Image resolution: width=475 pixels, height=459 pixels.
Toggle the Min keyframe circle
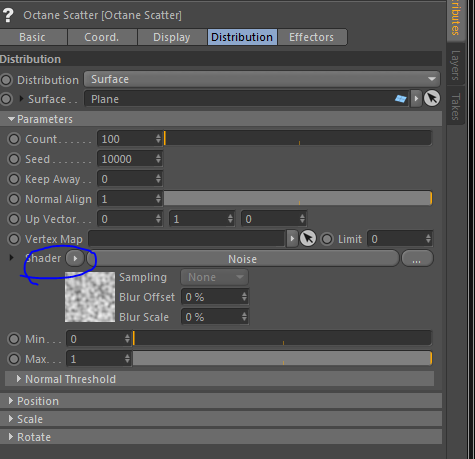click(x=14, y=339)
